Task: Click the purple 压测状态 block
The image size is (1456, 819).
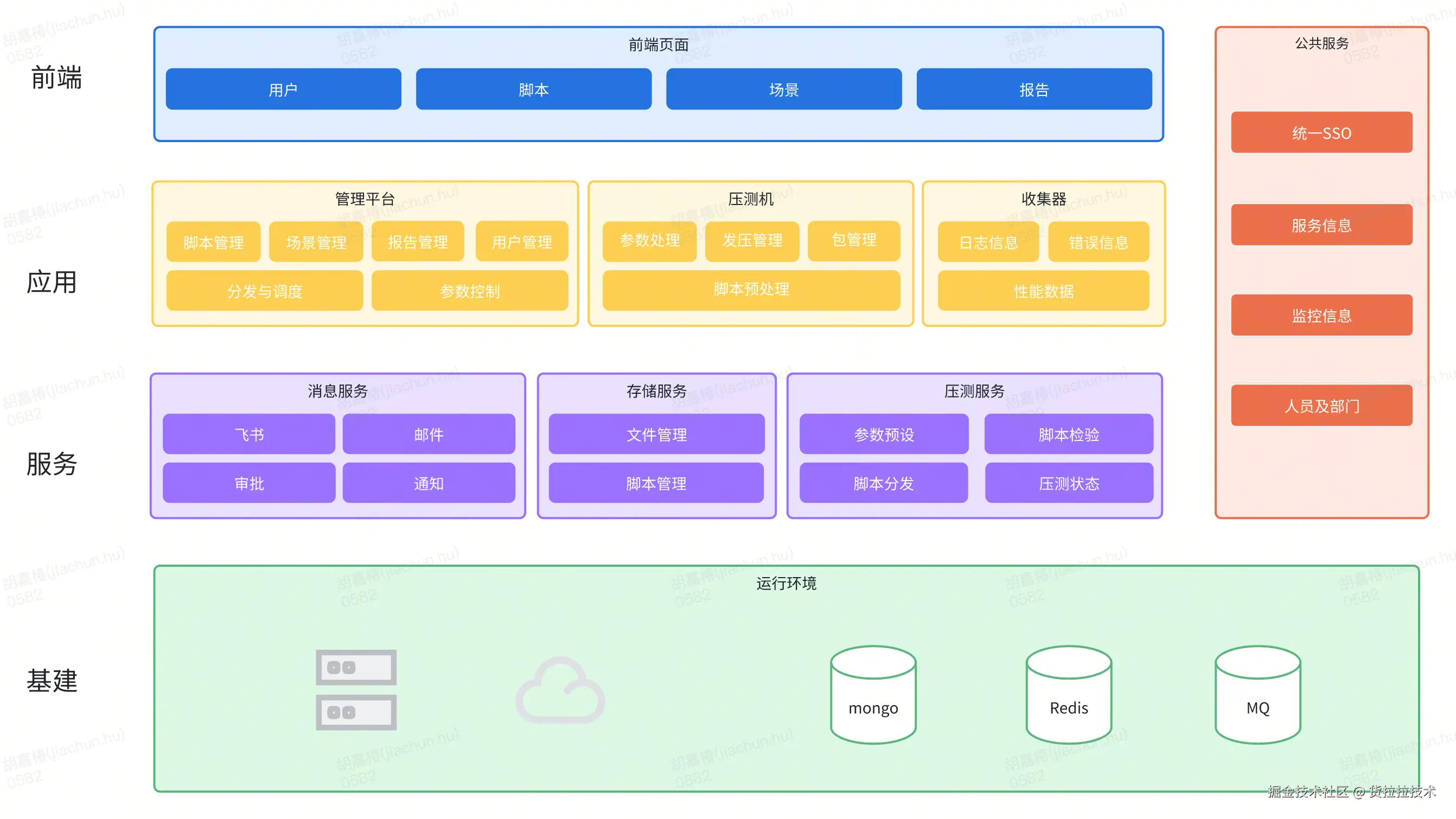Action: click(x=1068, y=483)
